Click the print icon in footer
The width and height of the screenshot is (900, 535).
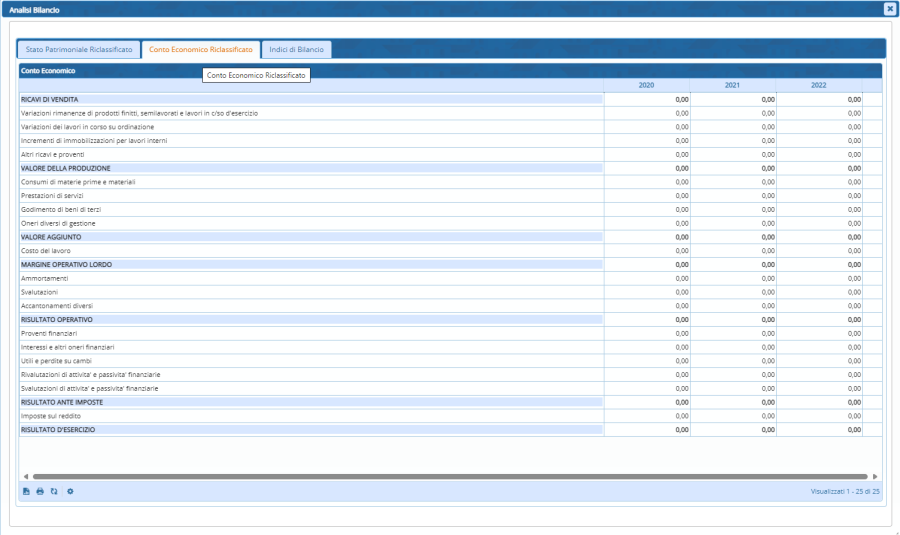point(40,492)
